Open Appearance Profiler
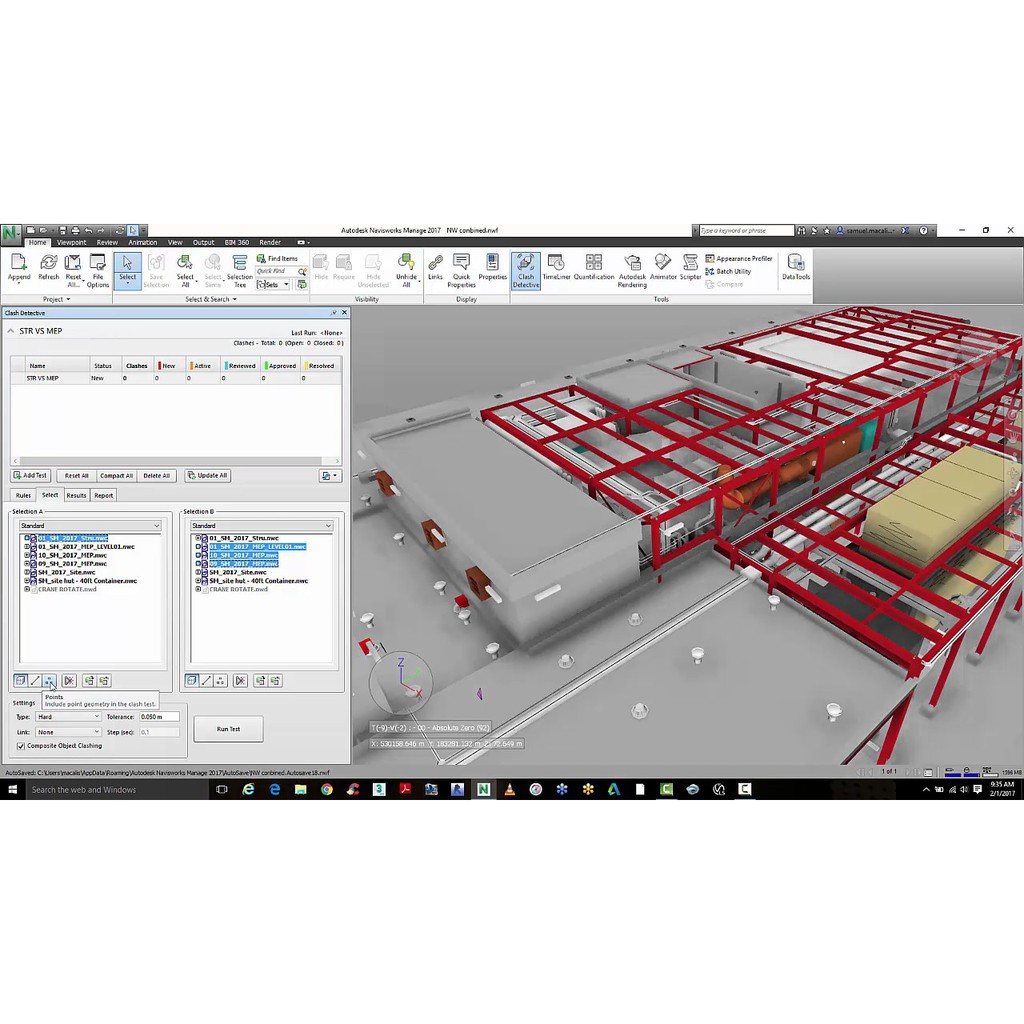Image resolution: width=1024 pixels, height=1024 pixels. [x=739, y=259]
